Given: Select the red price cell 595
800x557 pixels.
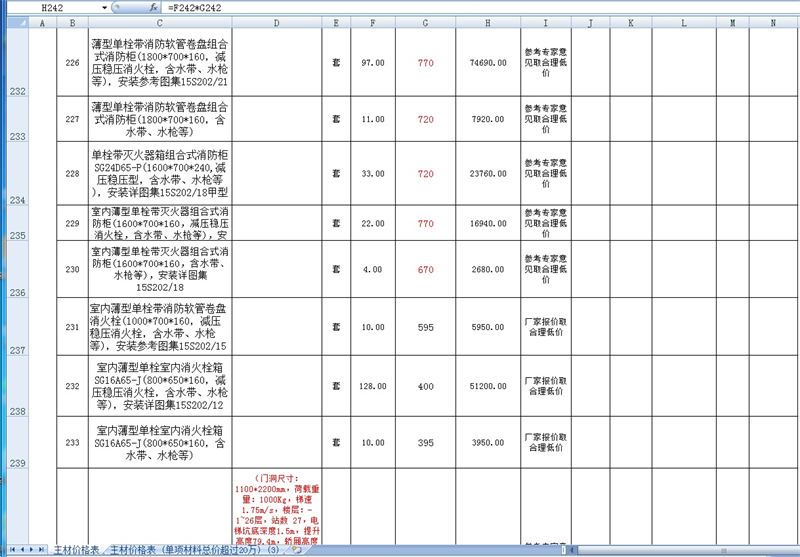Looking at the screenshot, I should 426,327.
